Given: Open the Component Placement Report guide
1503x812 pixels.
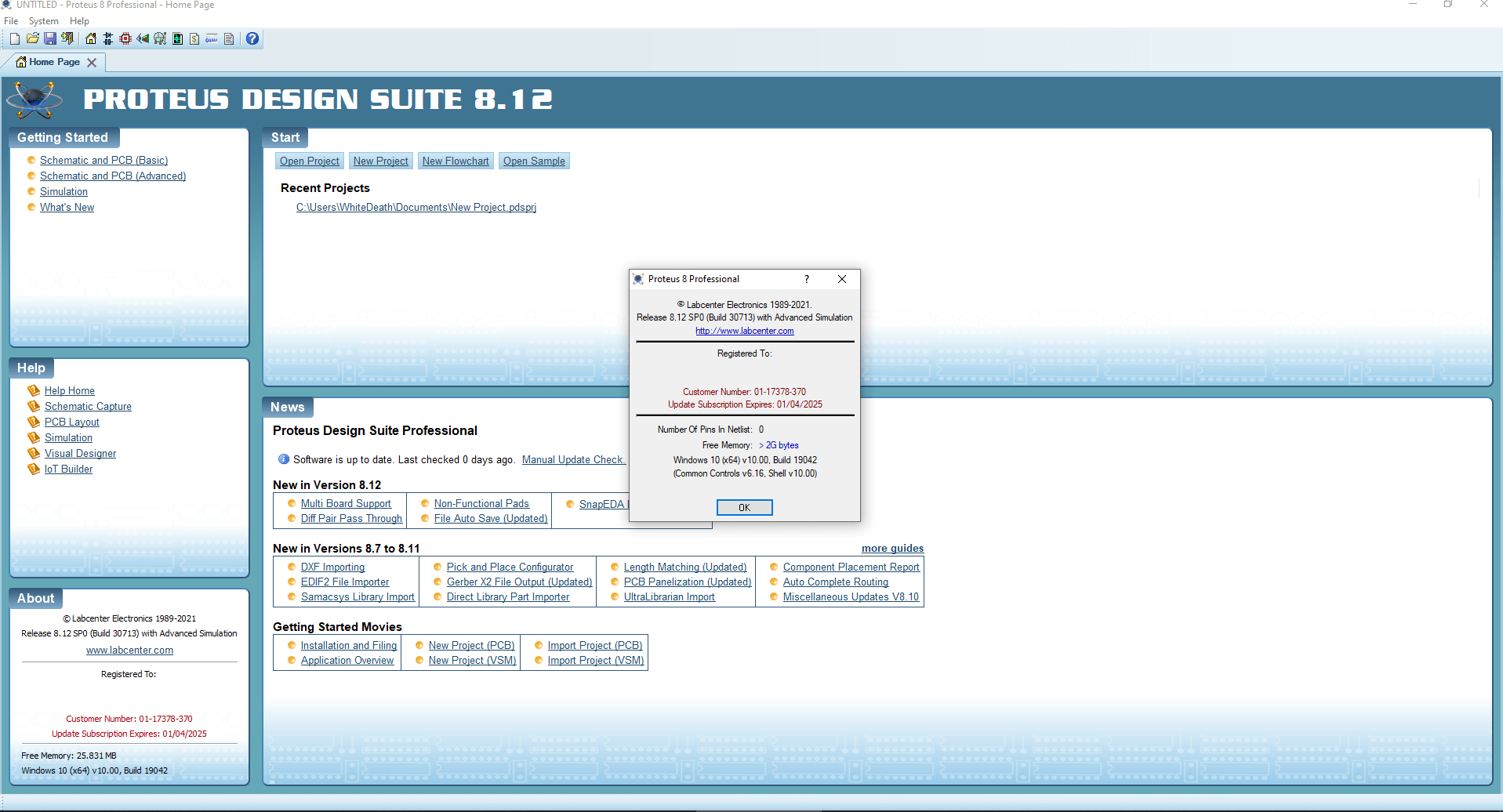Looking at the screenshot, I should 851,567.
